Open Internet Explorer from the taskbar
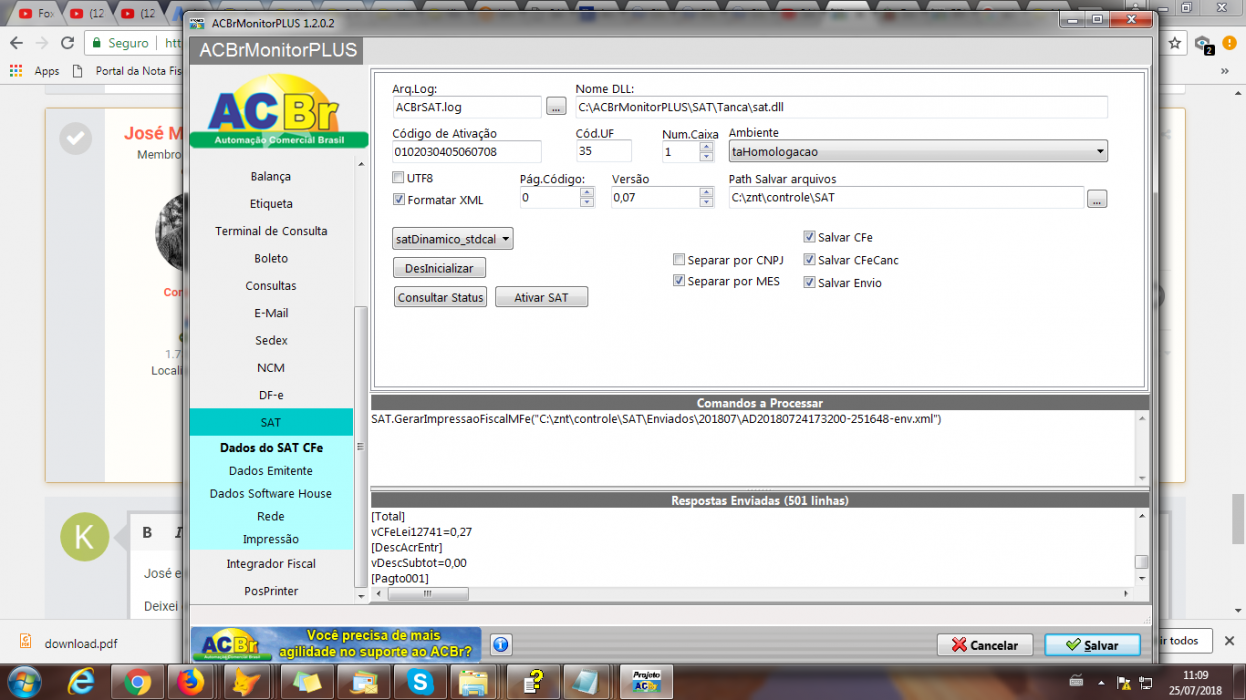The width and height of the screenshot is (1246, 700). pos(80,683)
